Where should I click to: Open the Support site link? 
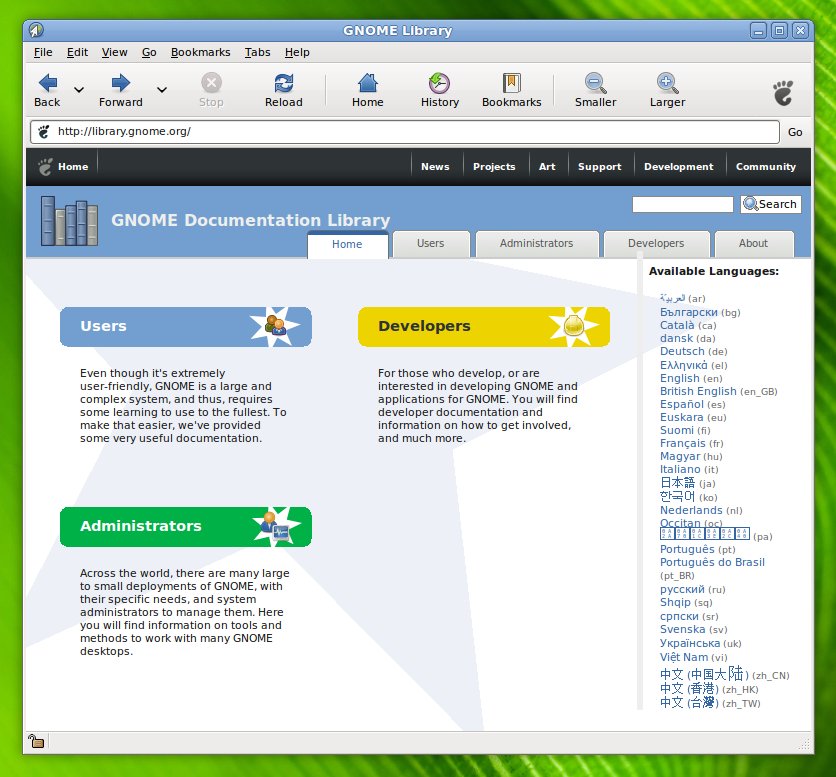coord(599,167)
